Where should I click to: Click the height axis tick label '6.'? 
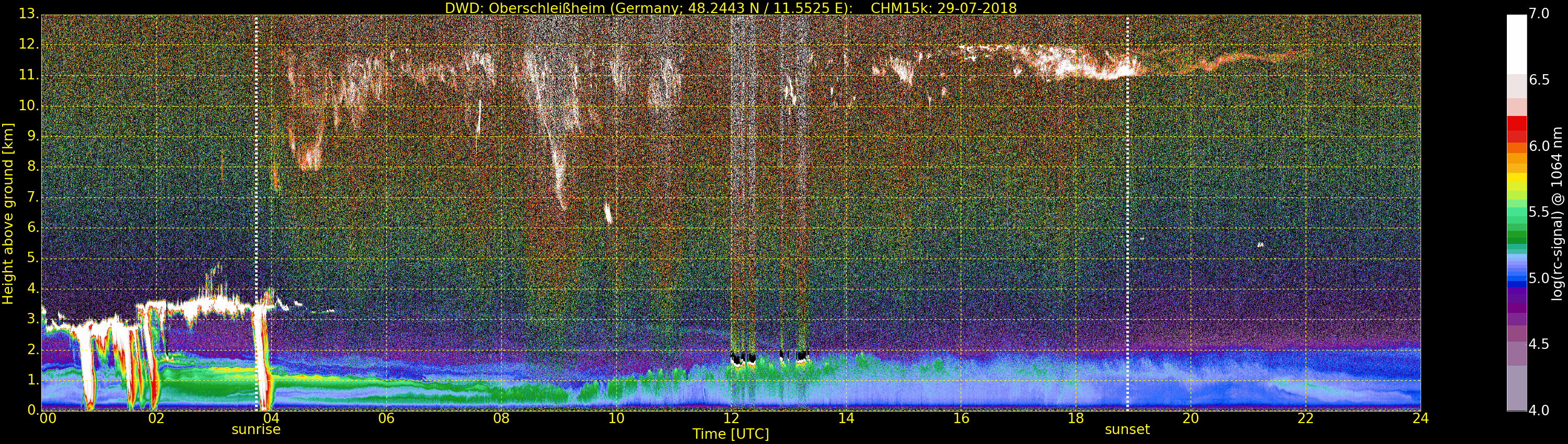click(33, 227)
